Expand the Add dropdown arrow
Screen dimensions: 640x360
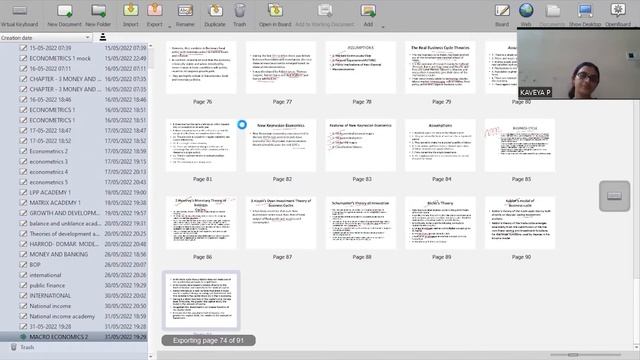(x=383, y=27)
